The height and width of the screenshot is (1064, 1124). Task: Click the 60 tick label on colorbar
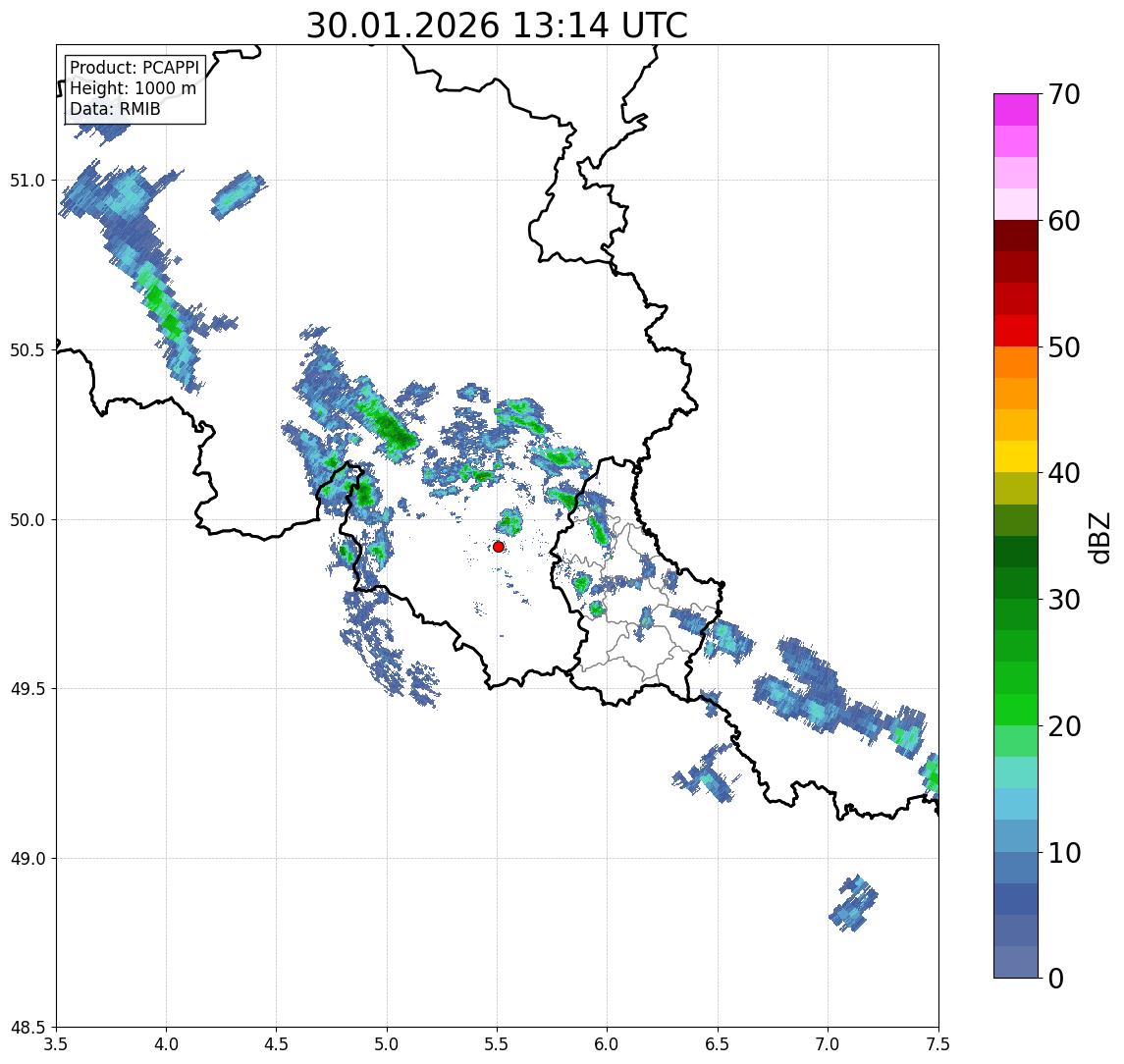pyautogui.click(x=1064, y=221)
